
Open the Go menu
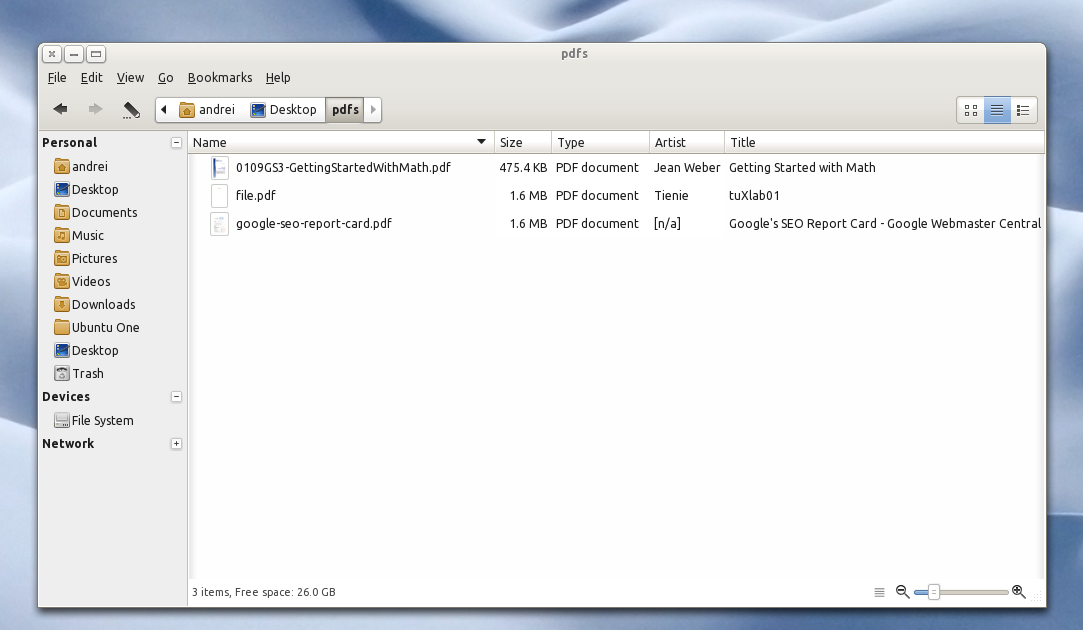coord(166,77)
